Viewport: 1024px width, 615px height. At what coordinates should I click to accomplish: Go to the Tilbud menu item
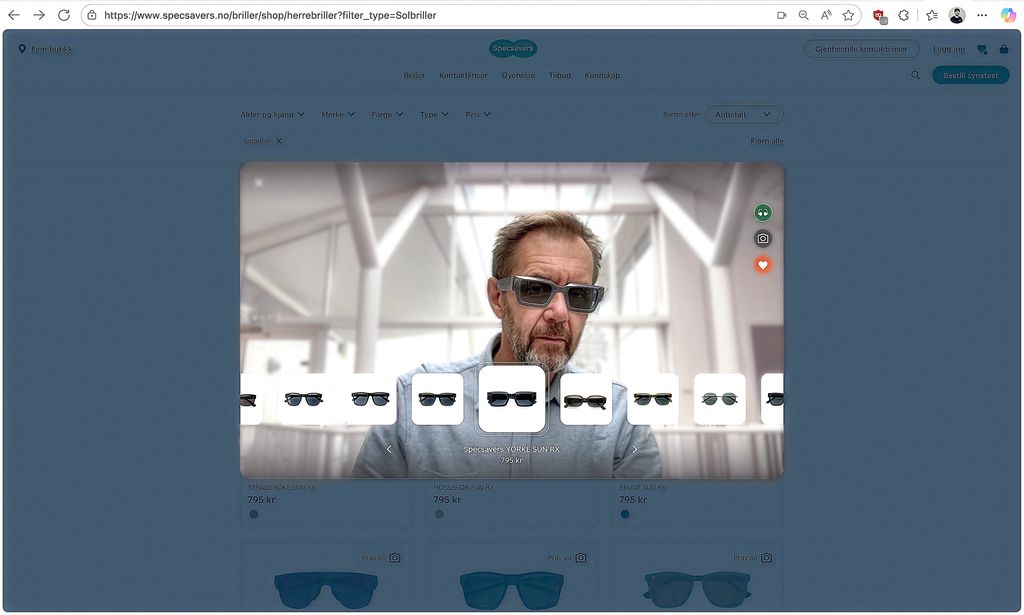[x=559, y=75]
